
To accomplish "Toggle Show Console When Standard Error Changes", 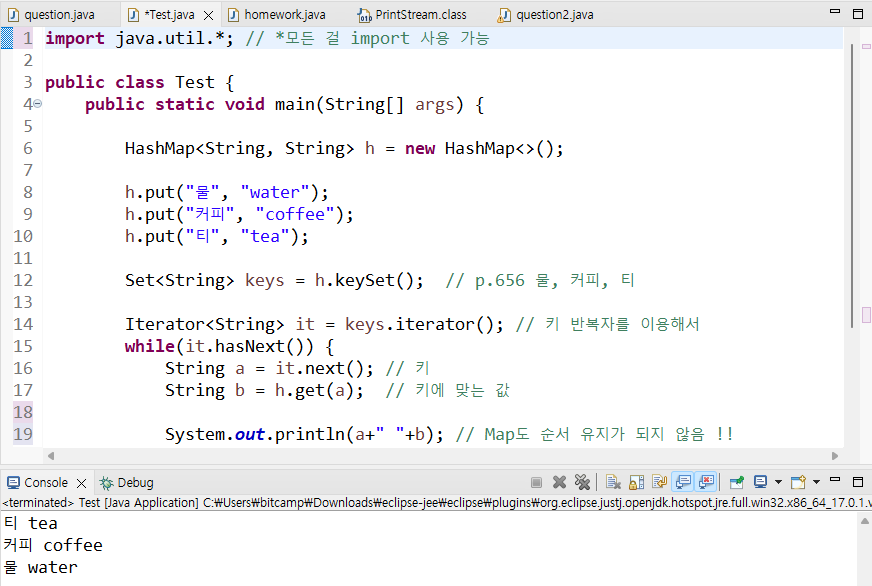I will pyautogui.click(x=706, y=481).
